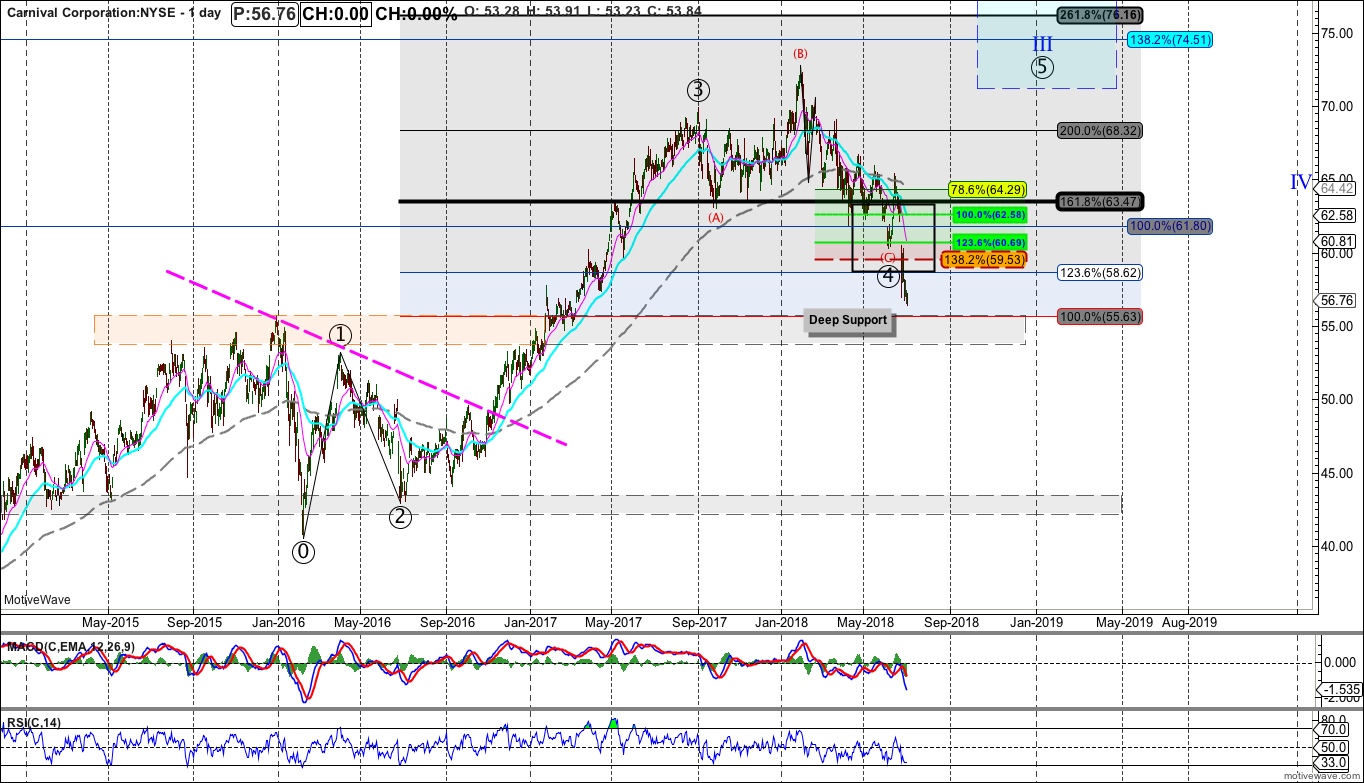Click the 70.00 price axis label
The width and height of the screenshot is (1364, 783).
[1337, 106]
